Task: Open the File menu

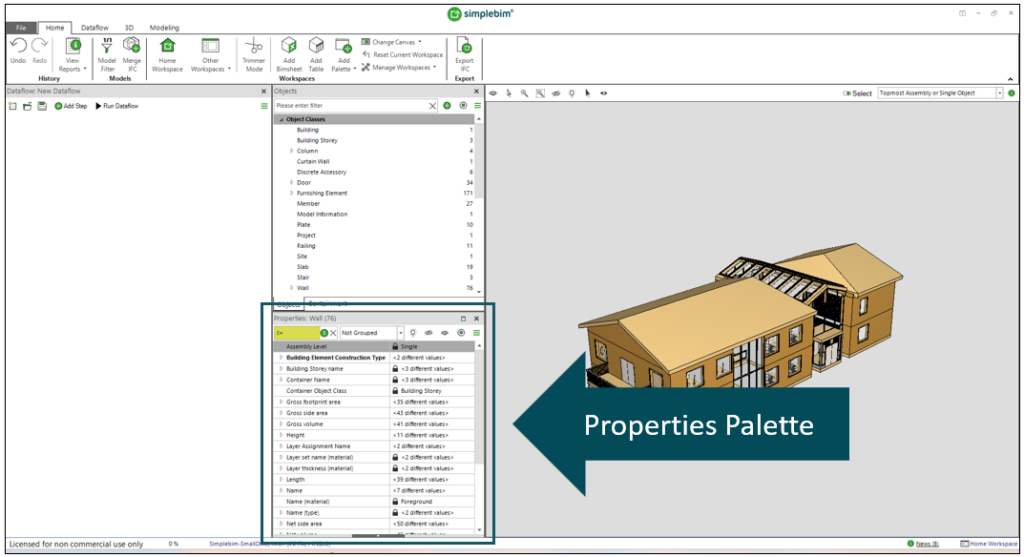Action: point(21,27)
